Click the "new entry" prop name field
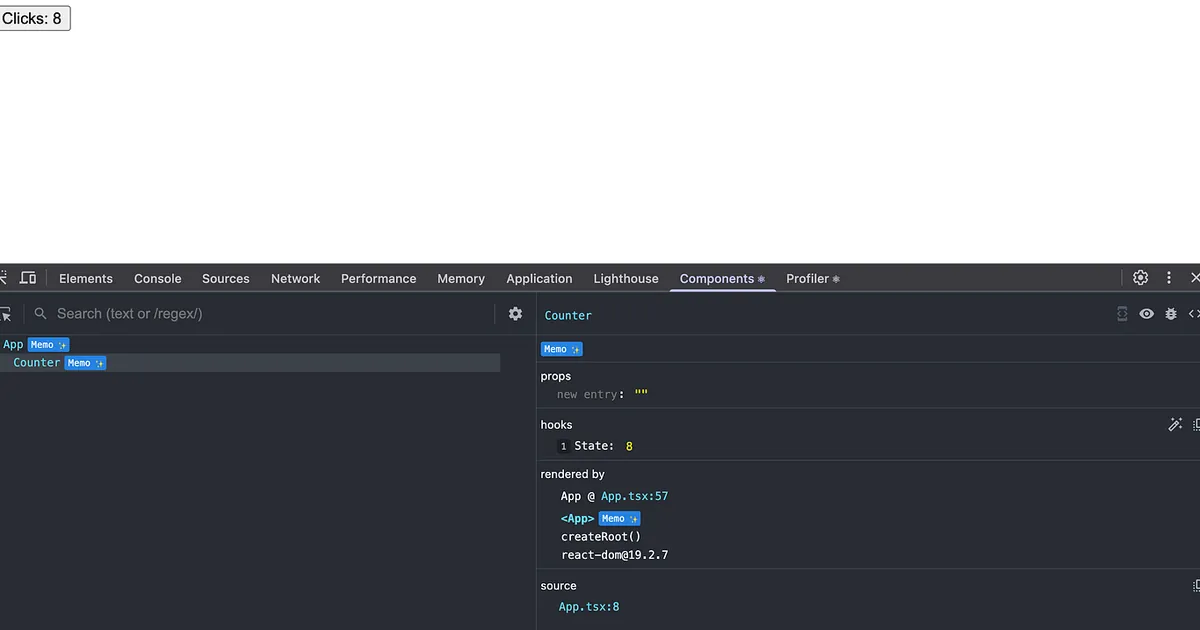This screenshot has height=630, width=1200. (588, 395)
